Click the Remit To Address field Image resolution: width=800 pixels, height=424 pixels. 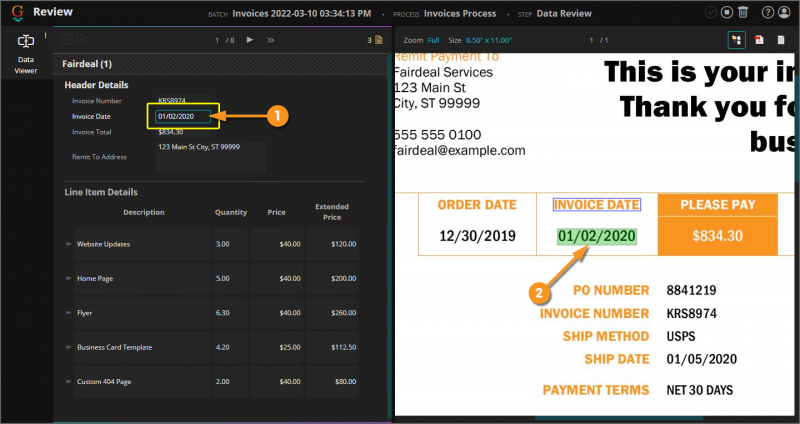coord(211,157)
